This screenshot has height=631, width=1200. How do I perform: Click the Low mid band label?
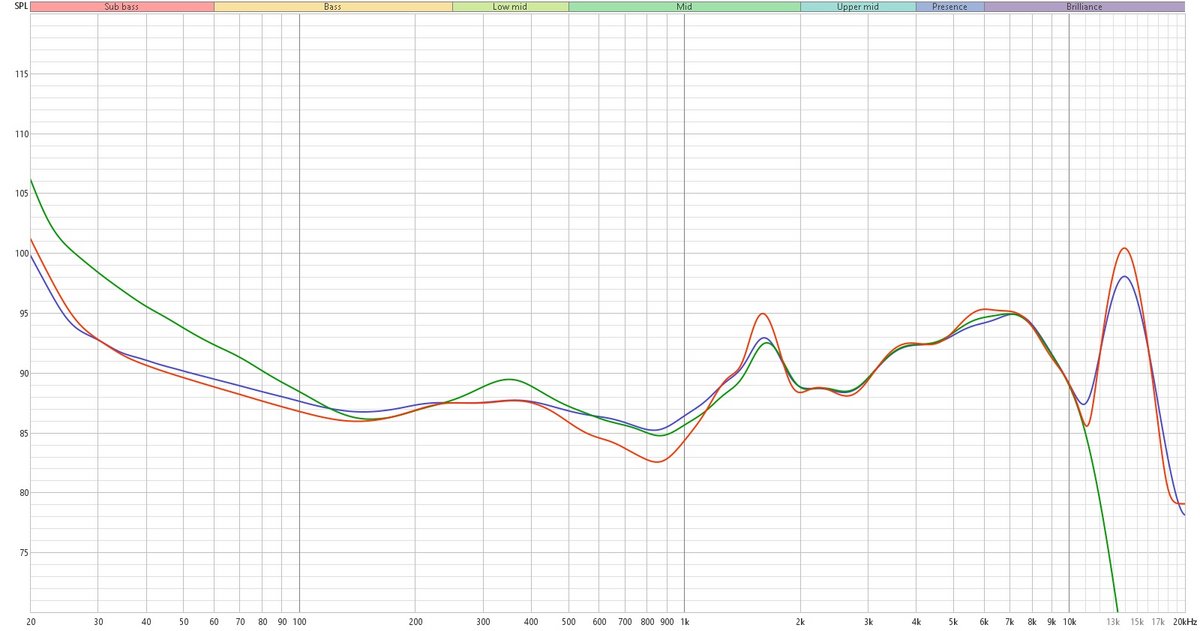[x=510, y=7]
